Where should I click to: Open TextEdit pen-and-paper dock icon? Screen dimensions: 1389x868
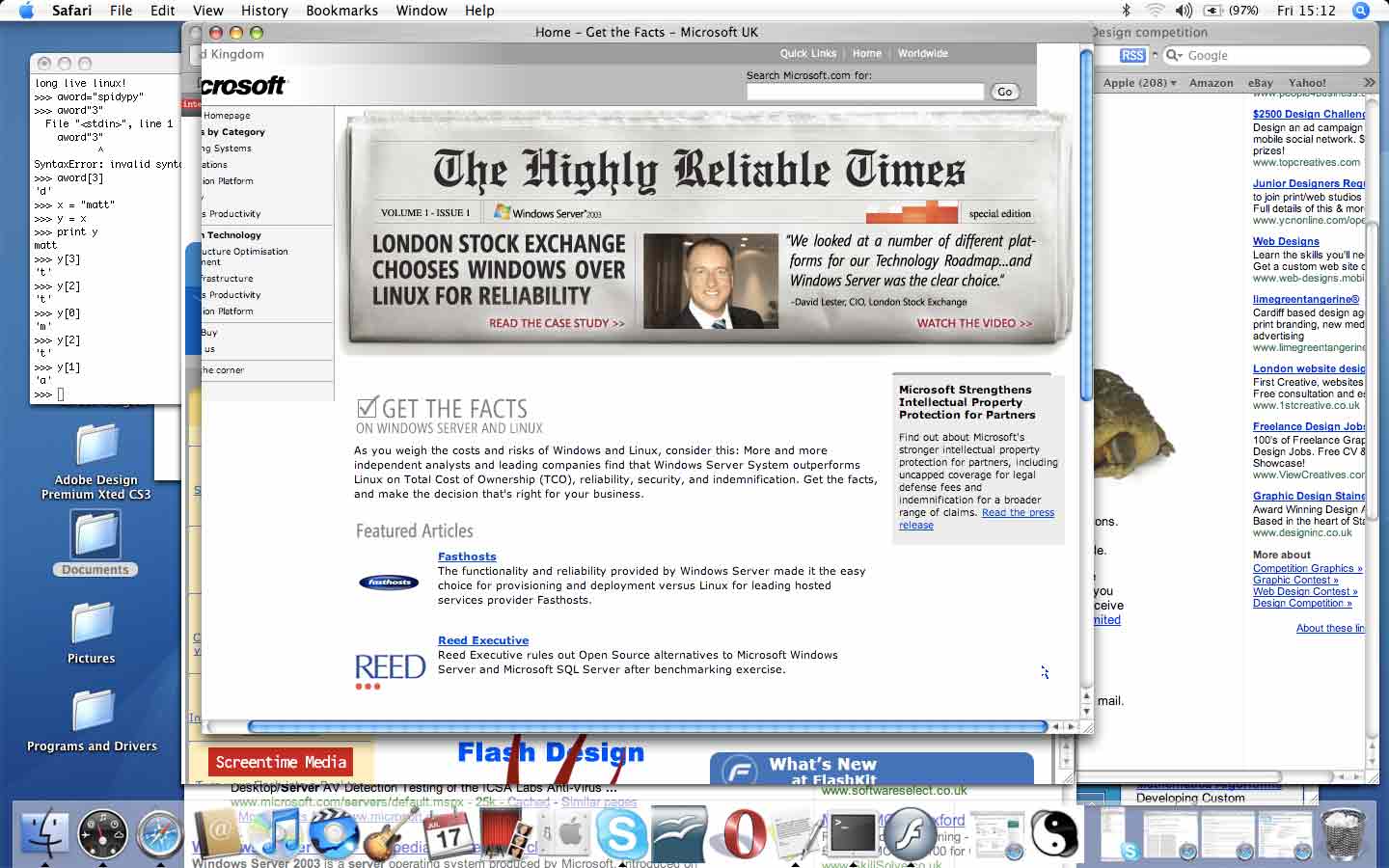[x=797, y=834]
